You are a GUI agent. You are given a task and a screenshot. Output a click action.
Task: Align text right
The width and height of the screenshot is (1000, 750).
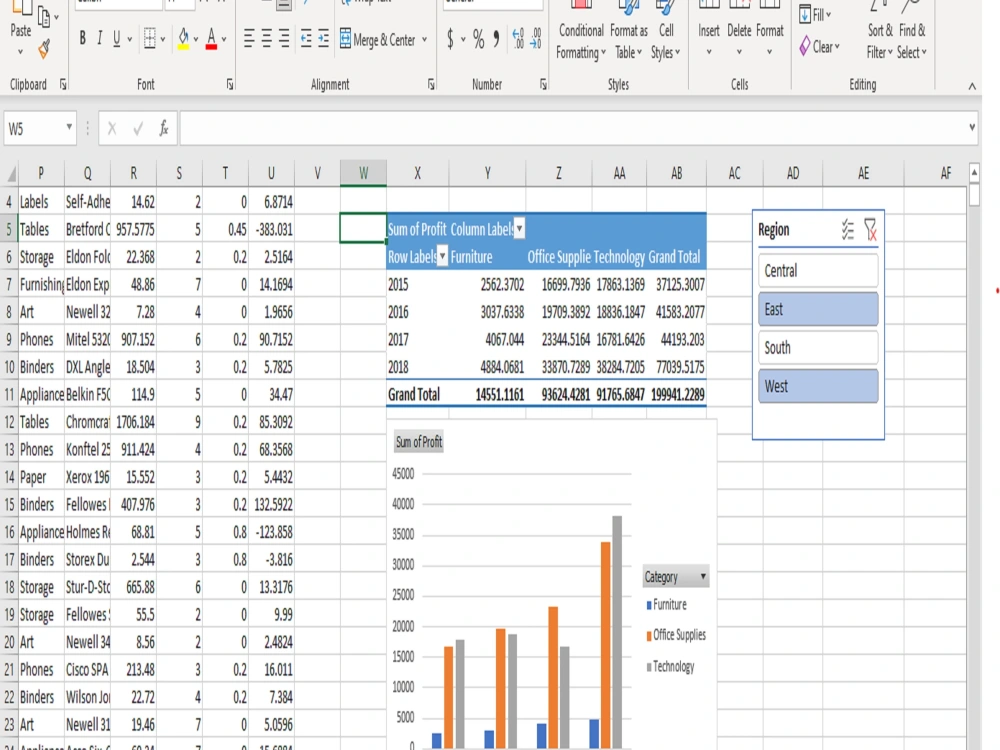[284, 39]
